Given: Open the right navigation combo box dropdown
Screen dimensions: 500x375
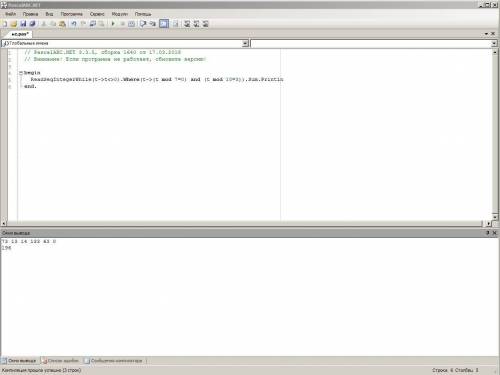Looking at the screenshot, I should [494, 43].
